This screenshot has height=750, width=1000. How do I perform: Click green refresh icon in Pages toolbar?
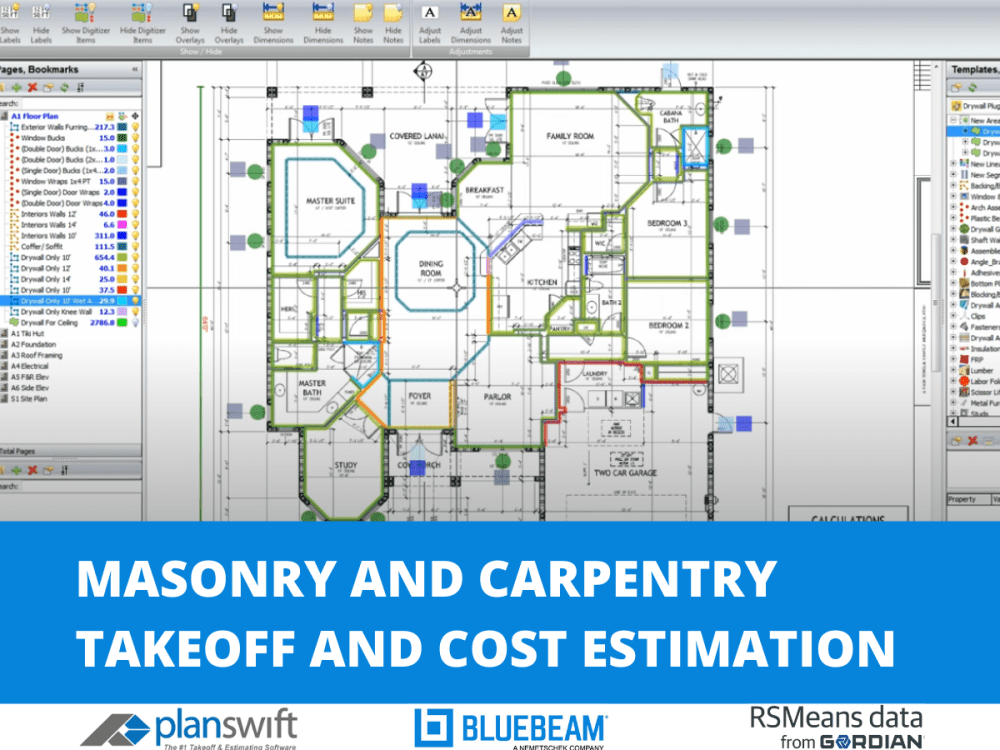coord(64,87)
